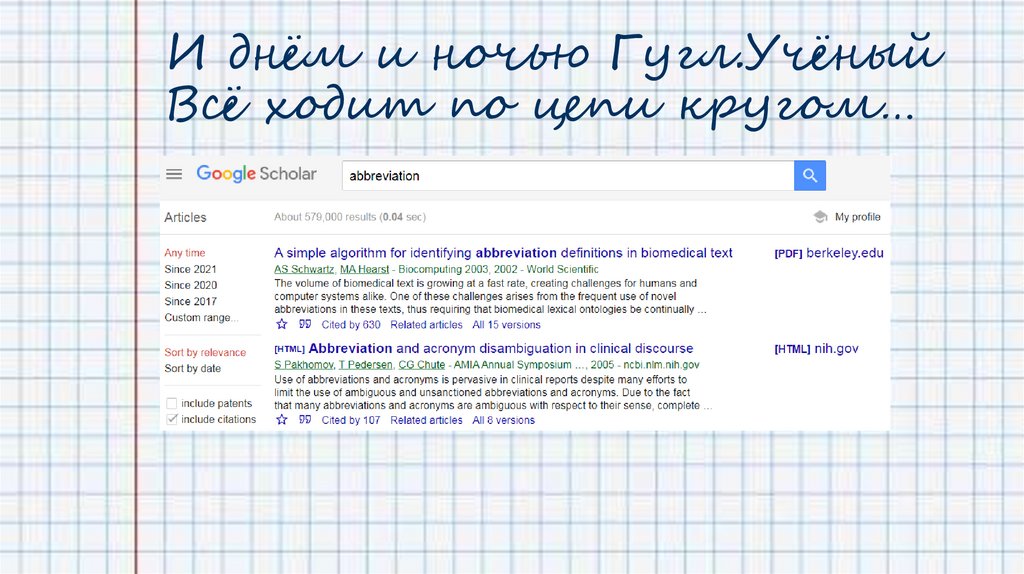View All 15 versions
The width and height of the screenshot is (1024, 574).
click(x=506, y=325)
